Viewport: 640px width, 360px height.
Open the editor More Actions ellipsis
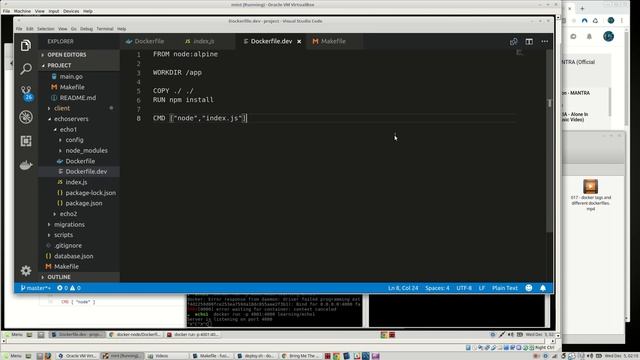544,41
